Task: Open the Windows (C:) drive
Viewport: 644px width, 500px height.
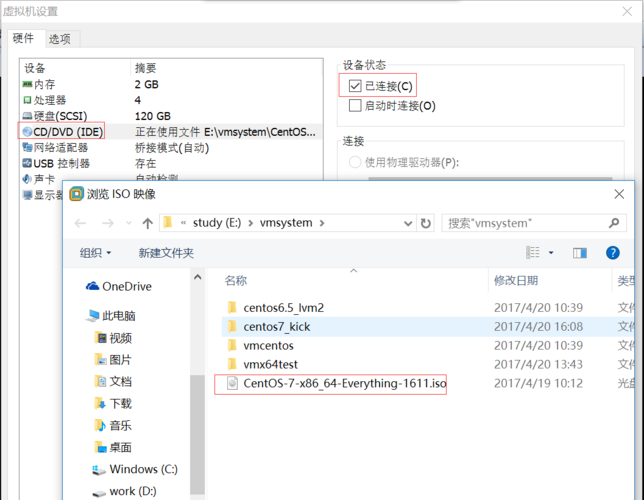Action: point(135,469)
